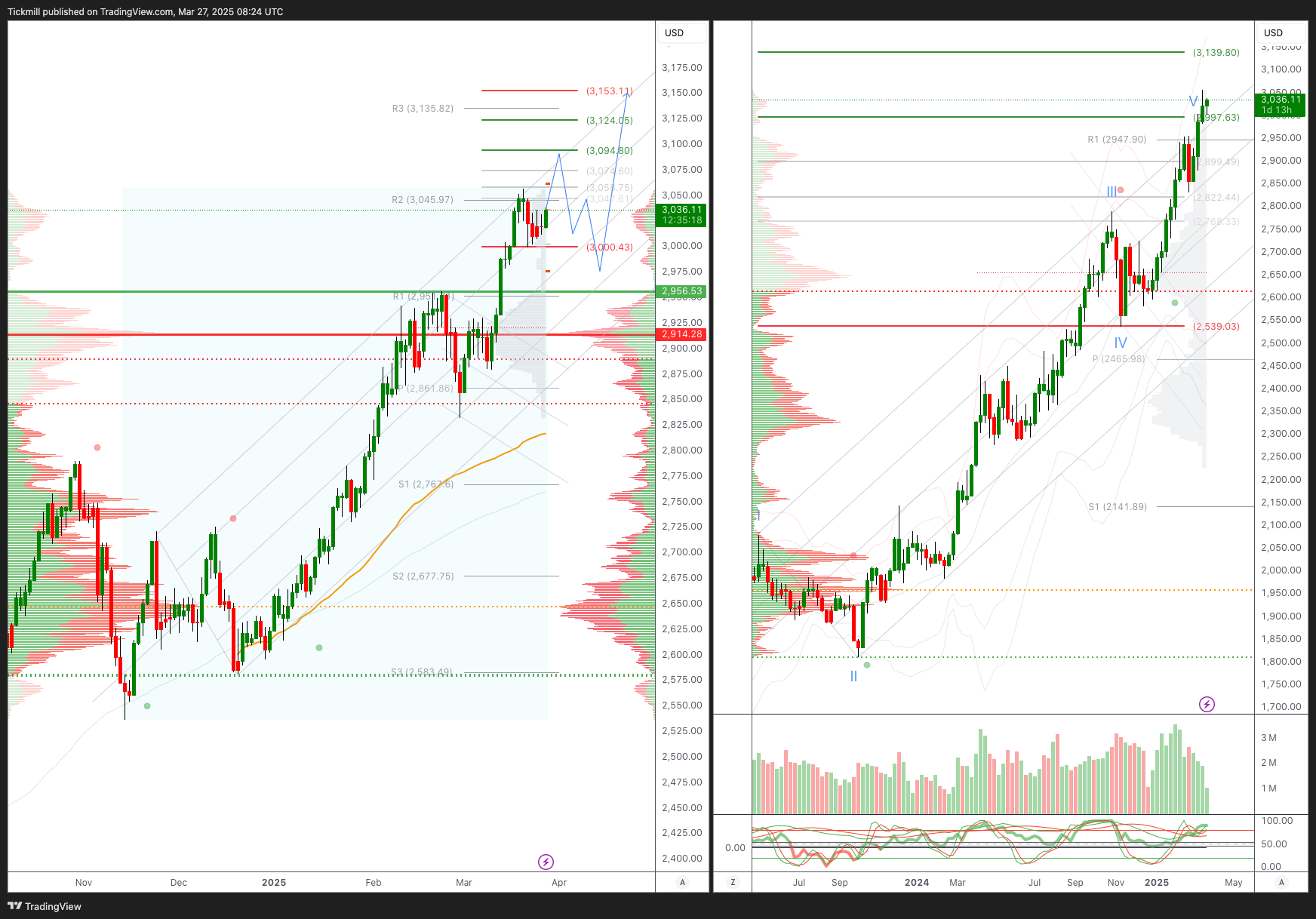Click the 3 M volume scale label
1316x919 pixels.
[1269, 738]
